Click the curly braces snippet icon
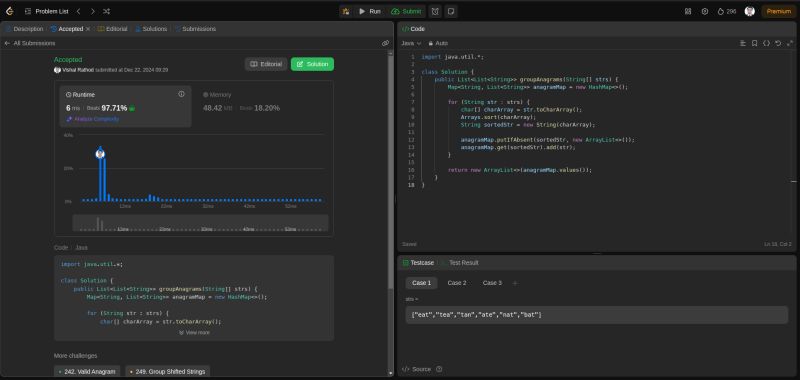 [766, 43]
